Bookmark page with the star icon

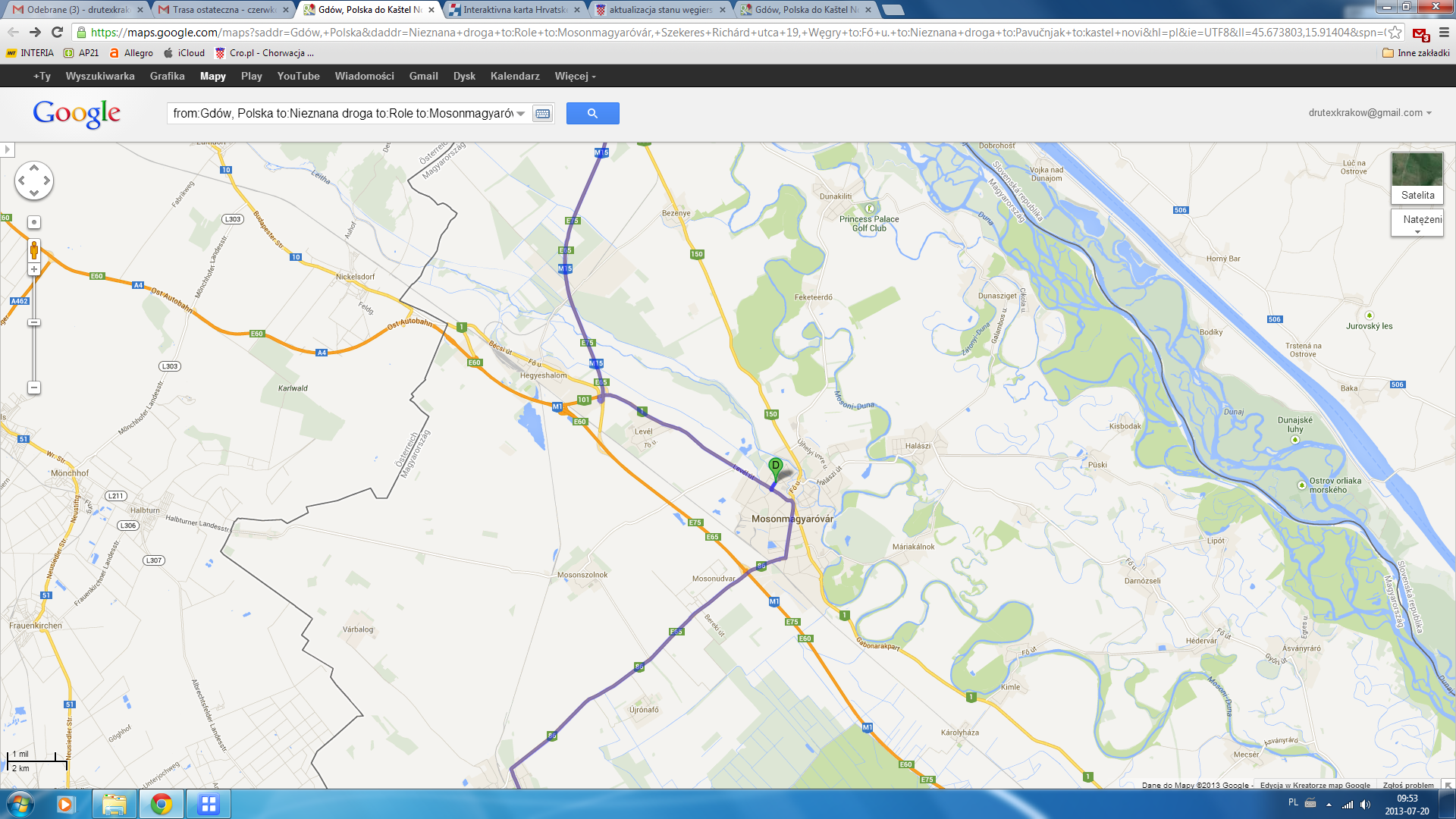[x=1395, y=33]
